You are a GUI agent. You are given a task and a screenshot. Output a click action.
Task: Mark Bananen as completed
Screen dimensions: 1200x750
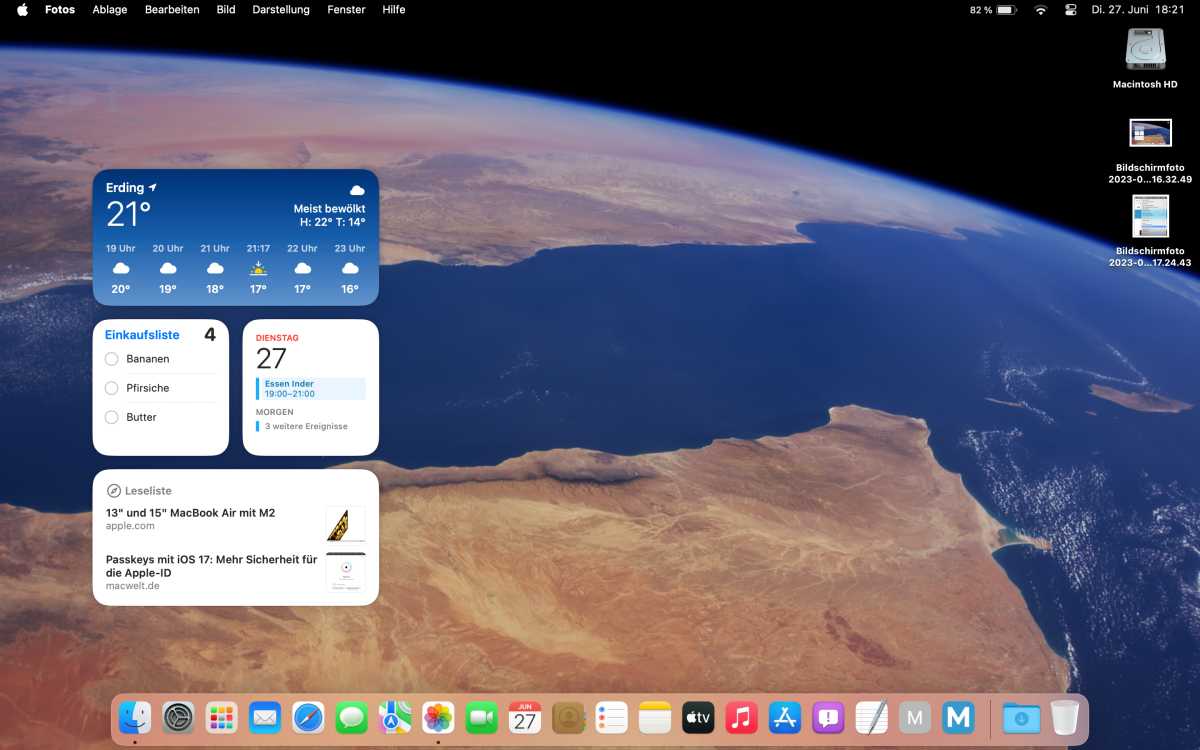tap(112, 359)
